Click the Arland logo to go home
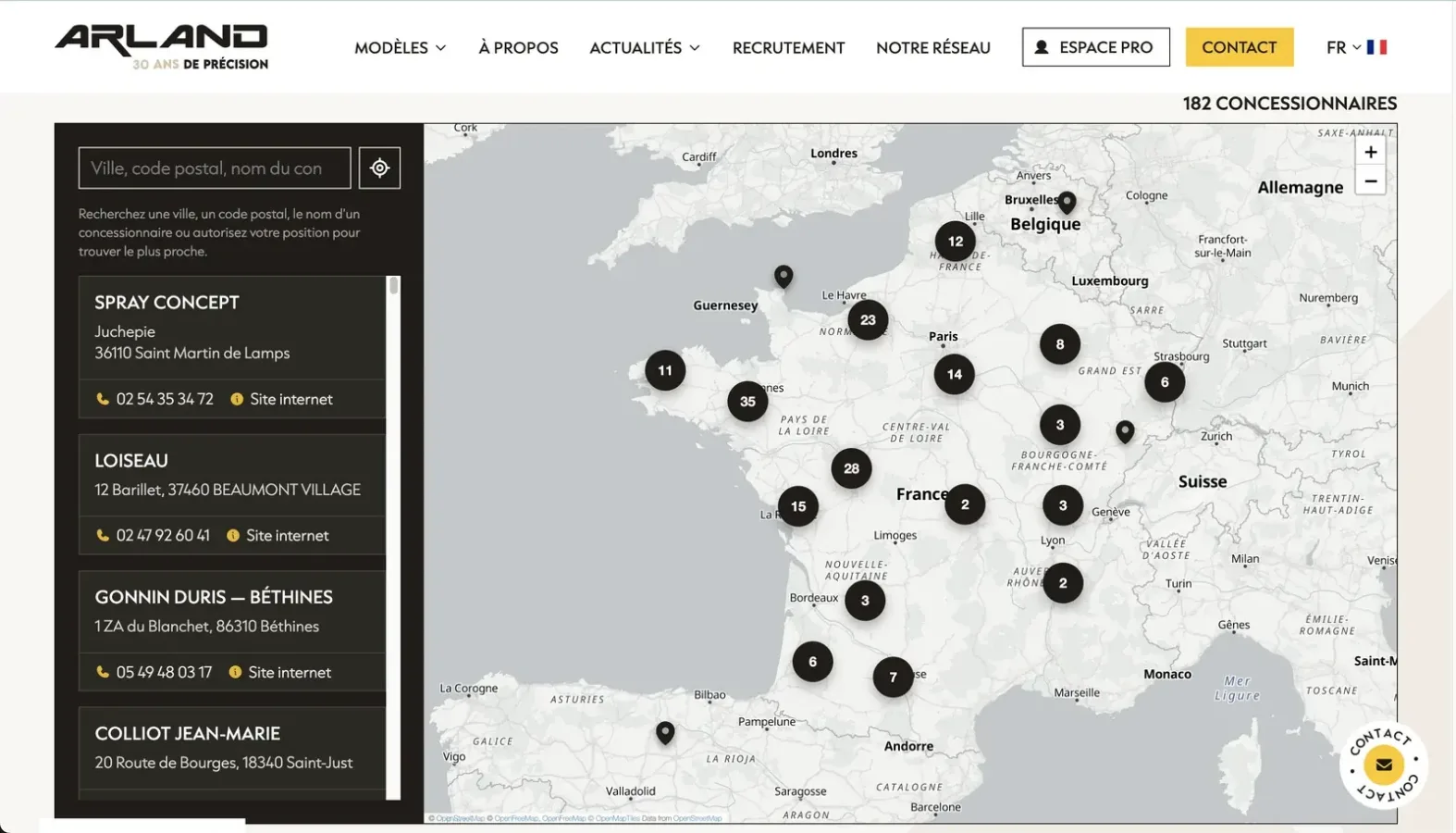The image size is (1456, 833). tap(162, 46)
